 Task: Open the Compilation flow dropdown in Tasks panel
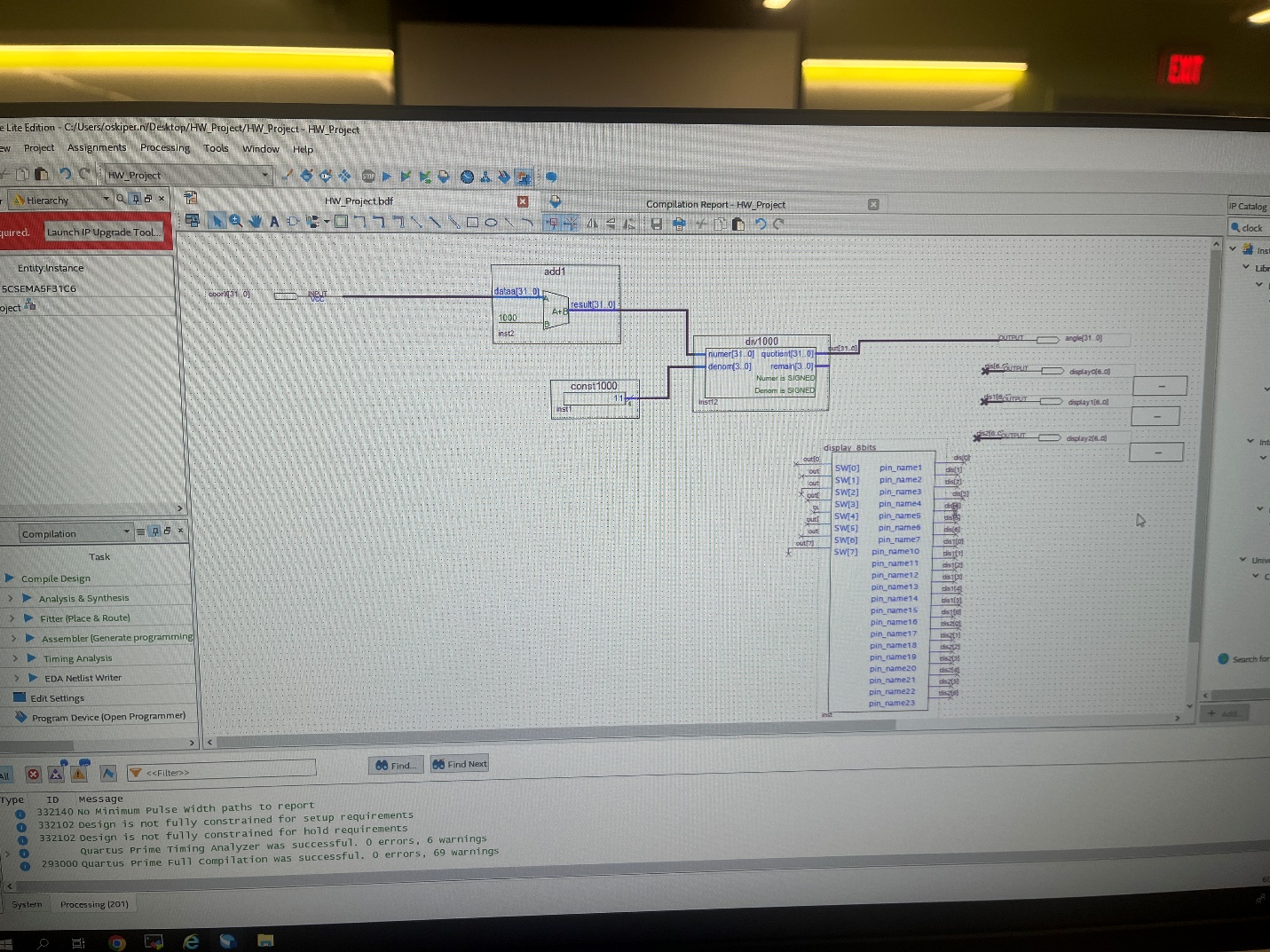coord(124,532)
